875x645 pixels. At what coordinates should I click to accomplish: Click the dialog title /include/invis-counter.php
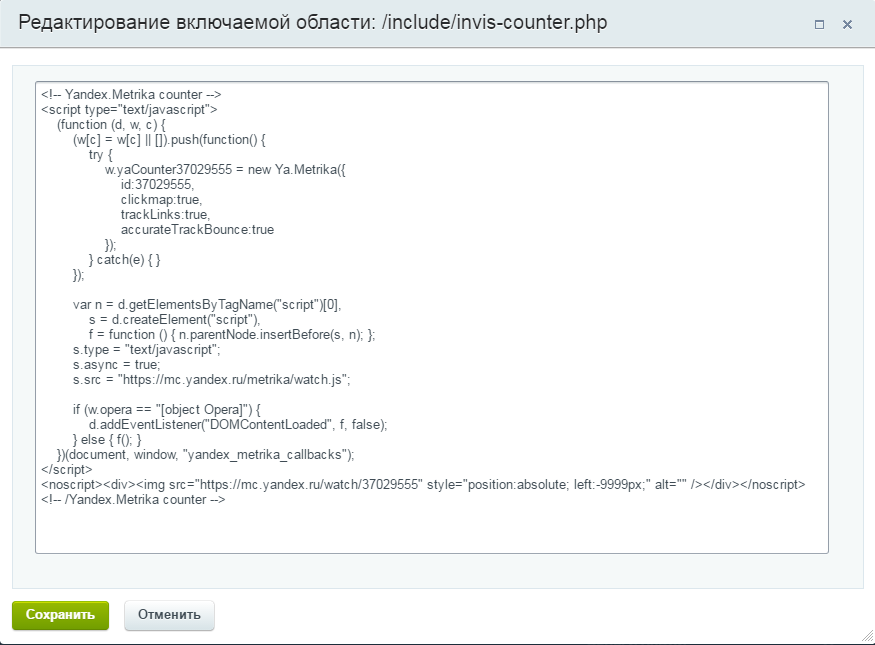(494, 23)
